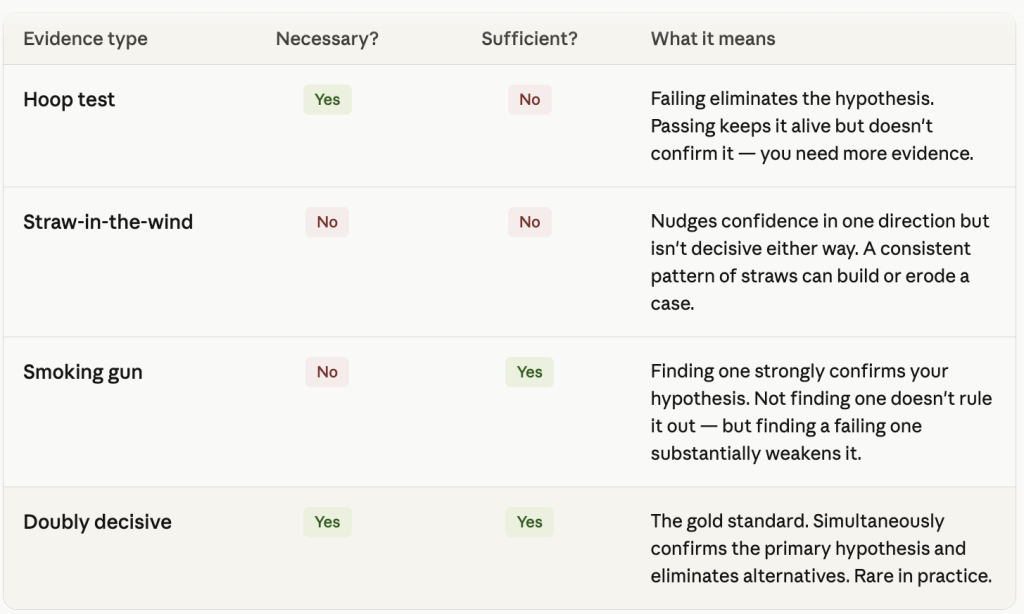Click the No badge under Sufficient for Hoop test
The height and width of the screenshot is (614, 1024).
coord(530,99)
